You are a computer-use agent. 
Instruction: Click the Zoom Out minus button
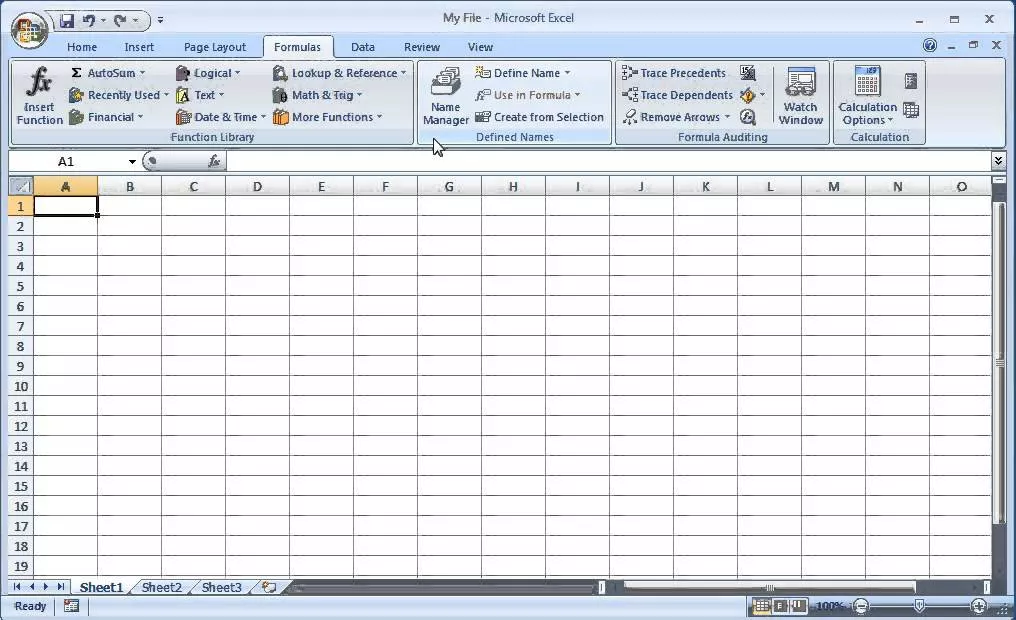point(861,606)
